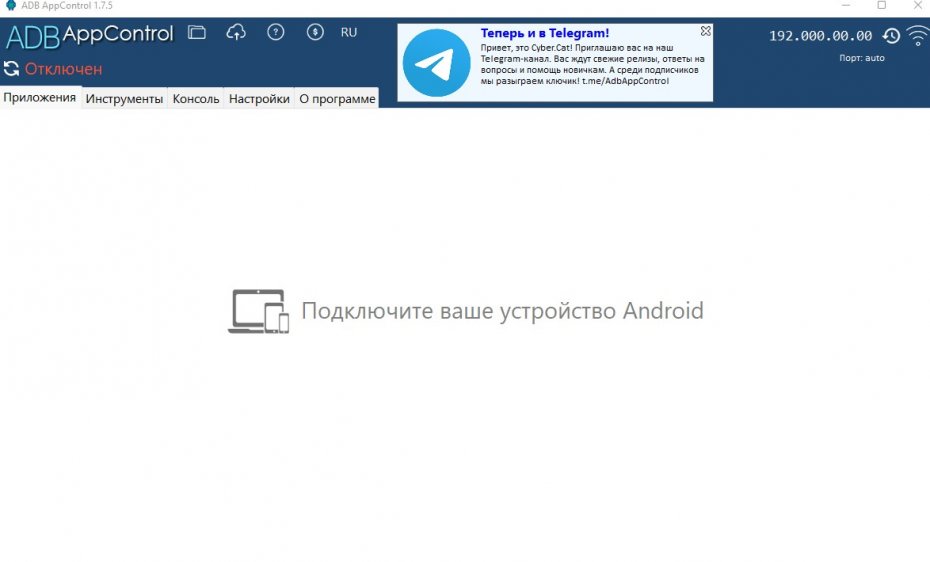Image resolution: width=930 pixels, height=562 pixels.
Task: Click the app icon in title bar
Action: 11,5
